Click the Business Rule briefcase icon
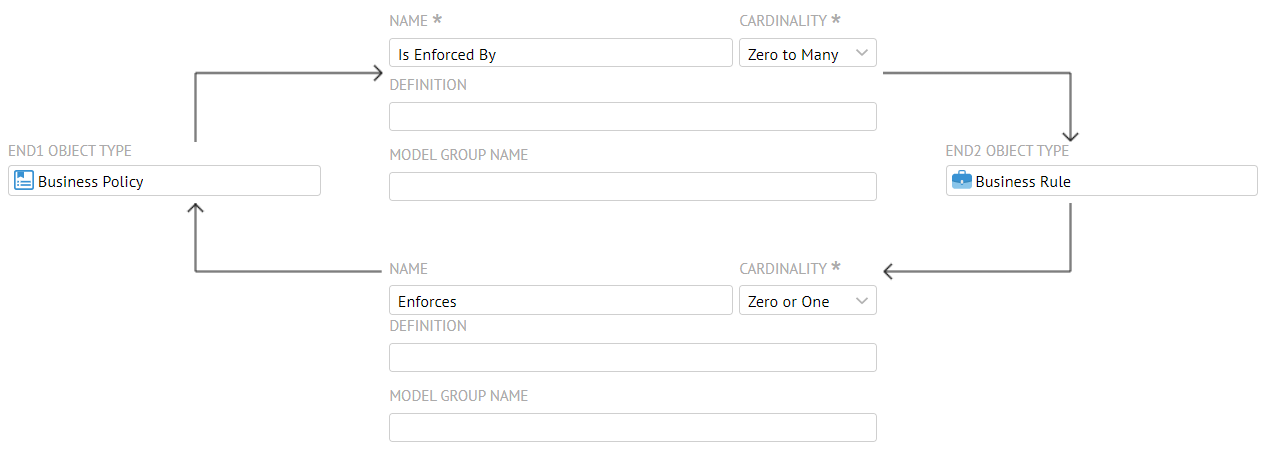 click(961, 181)
